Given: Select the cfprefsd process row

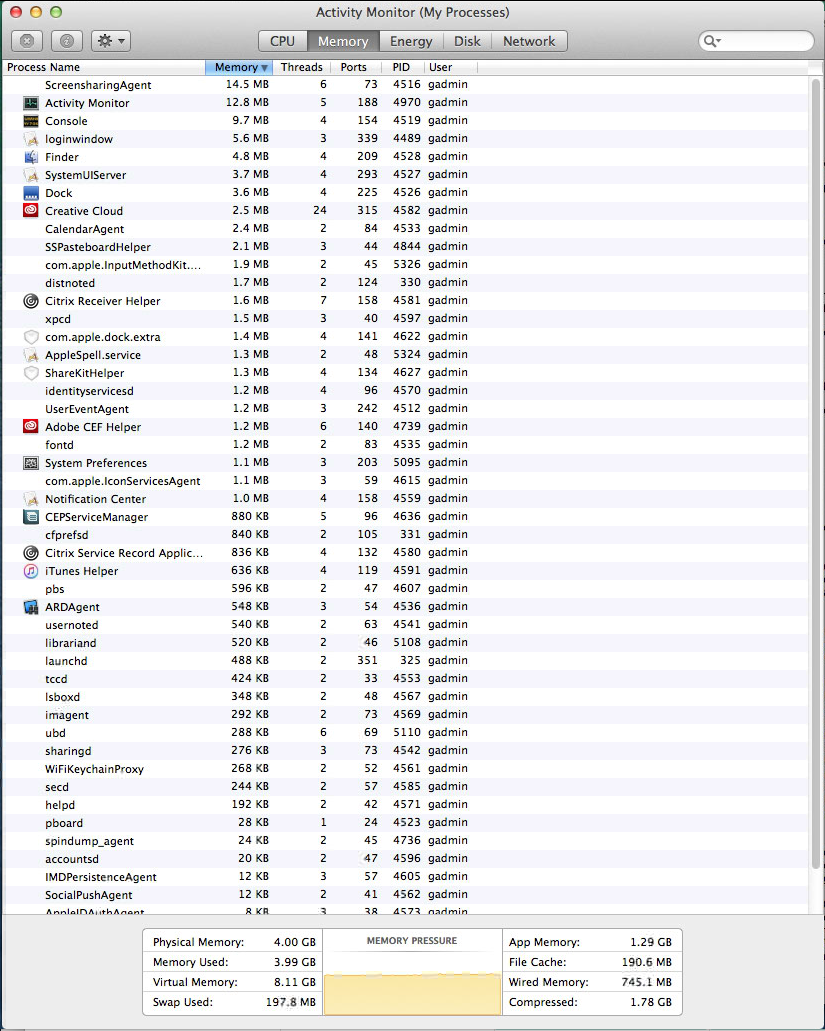Looking at the screenshot, I should pos(406,535).
